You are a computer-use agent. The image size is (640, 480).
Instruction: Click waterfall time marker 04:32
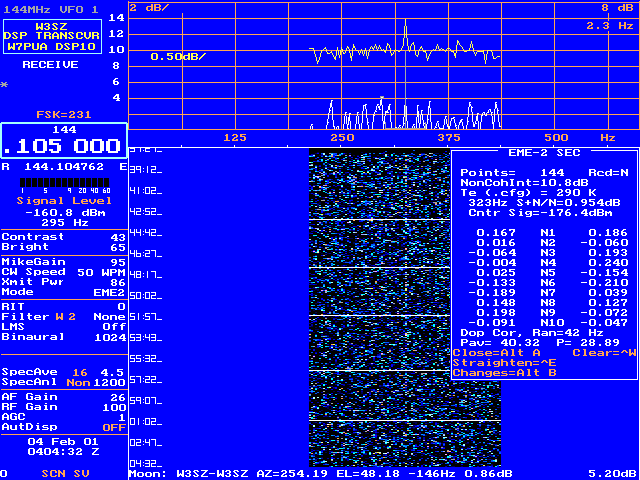point(146,464)
